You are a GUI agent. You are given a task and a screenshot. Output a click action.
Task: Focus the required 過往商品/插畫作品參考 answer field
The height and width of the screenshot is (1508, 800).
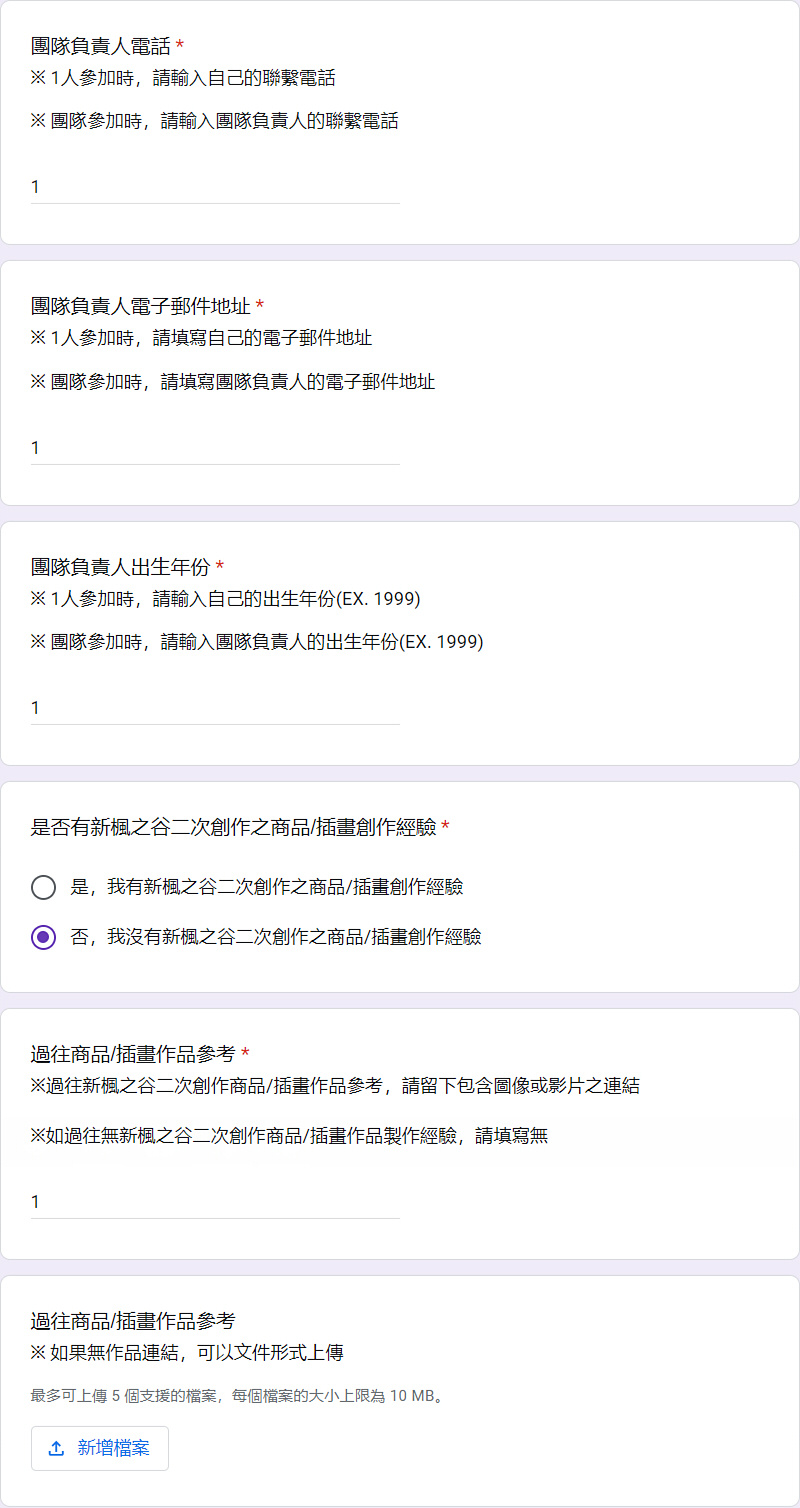click(215, 1202)
